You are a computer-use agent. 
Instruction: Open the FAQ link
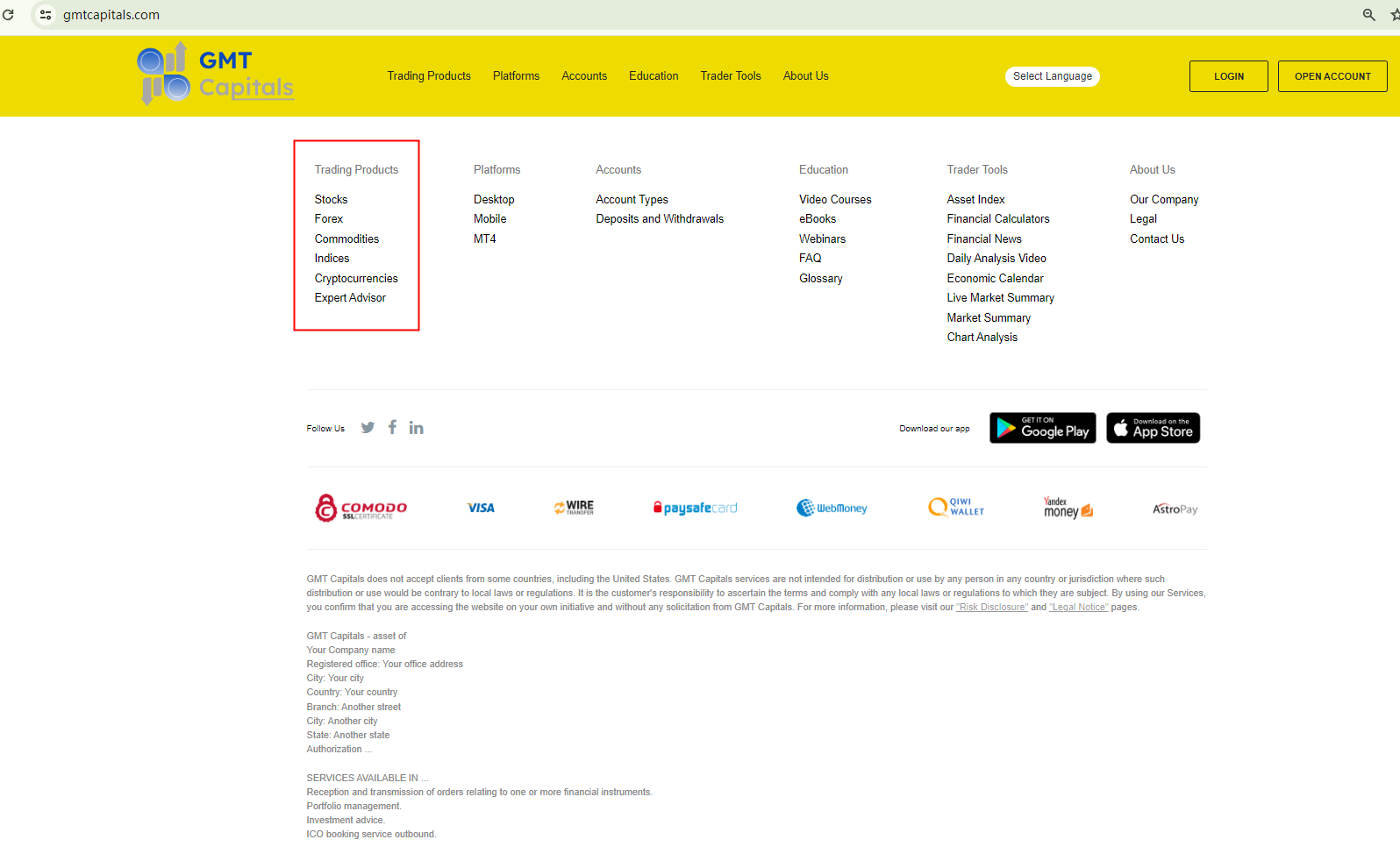(x=811, y=259)
